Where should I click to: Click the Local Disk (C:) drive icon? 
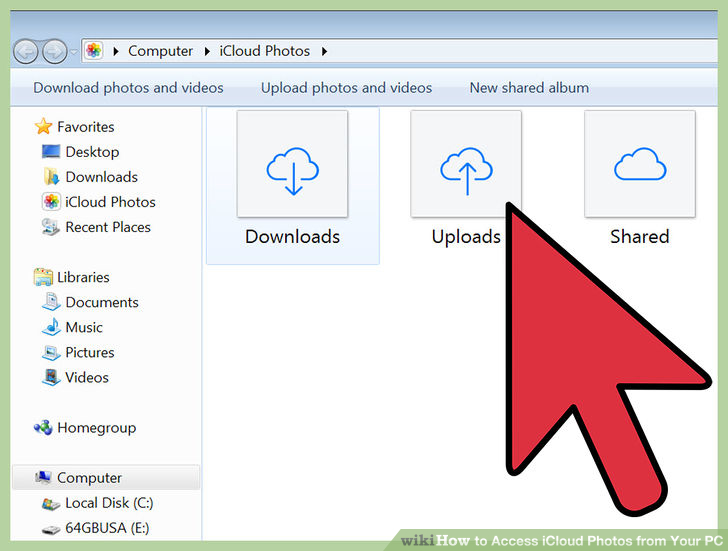tap(51, 503)
